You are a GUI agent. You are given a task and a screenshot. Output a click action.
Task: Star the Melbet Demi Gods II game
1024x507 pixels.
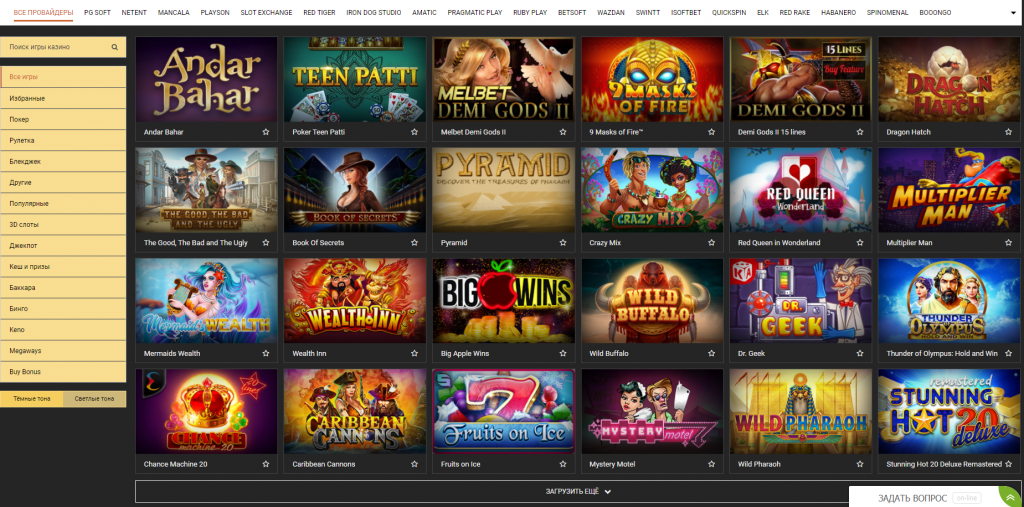coord(563,132)
